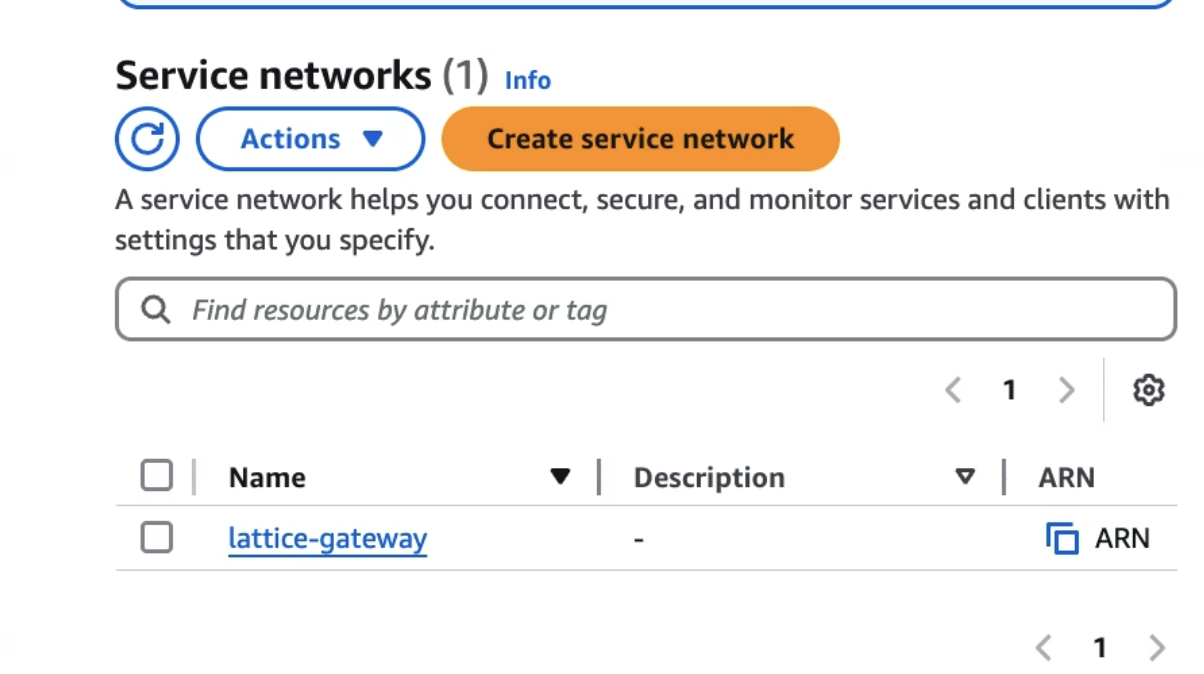Sort by Name column arrow
This screenshot has width=1204, height=674.
pyautogui.click(x=560, y=477)
